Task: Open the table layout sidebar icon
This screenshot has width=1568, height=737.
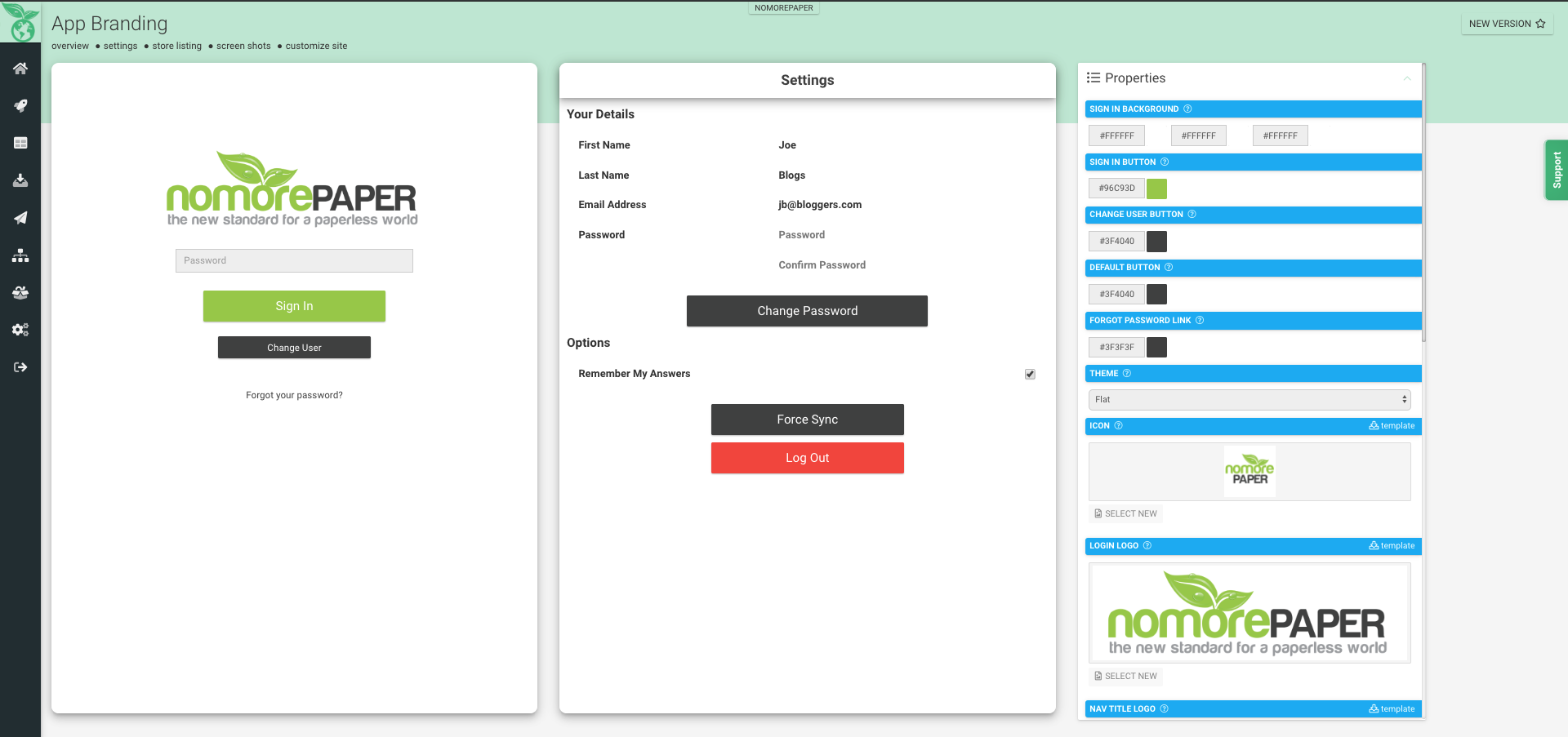Action: pos(20,143)
